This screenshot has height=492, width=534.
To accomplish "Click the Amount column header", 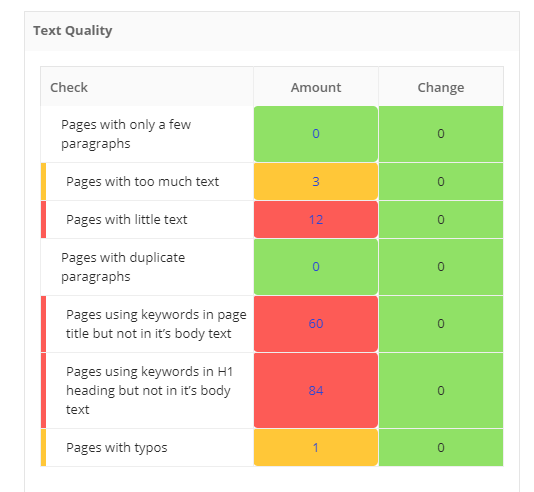I will pyautogui.click(x=316, y=88).
